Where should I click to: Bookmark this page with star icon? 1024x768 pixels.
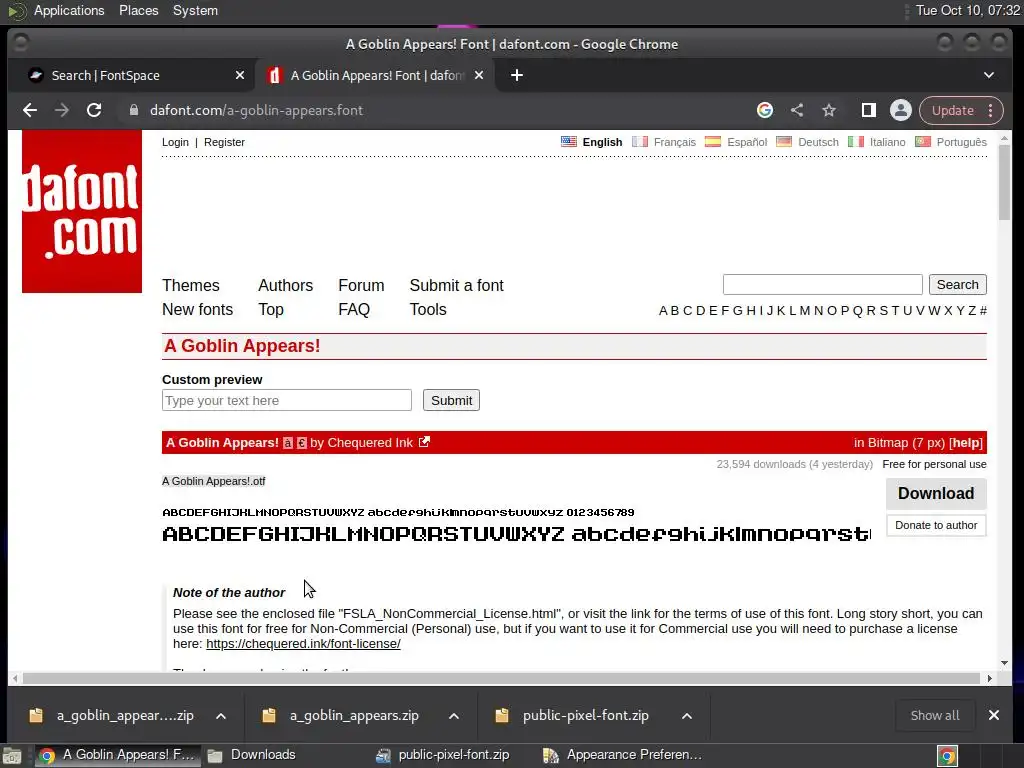[829, 110]
